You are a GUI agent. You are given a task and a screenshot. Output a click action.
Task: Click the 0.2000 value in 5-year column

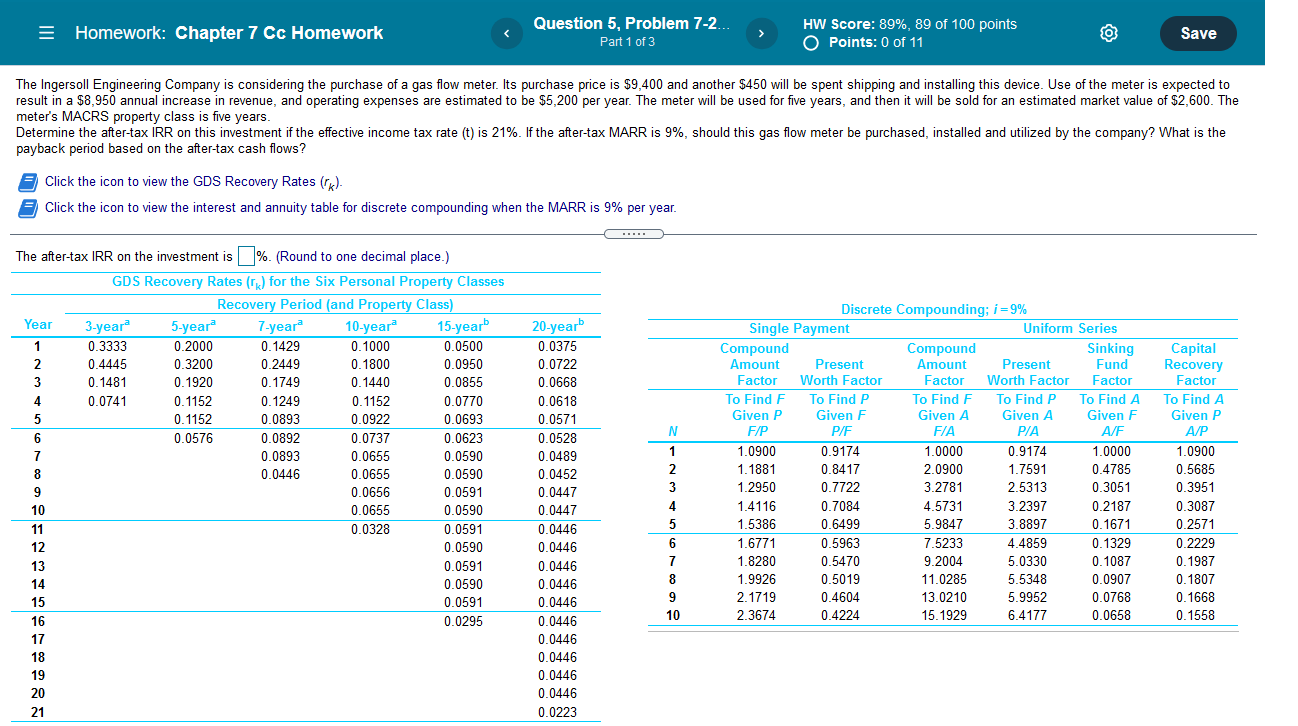(x=192, y=346)
